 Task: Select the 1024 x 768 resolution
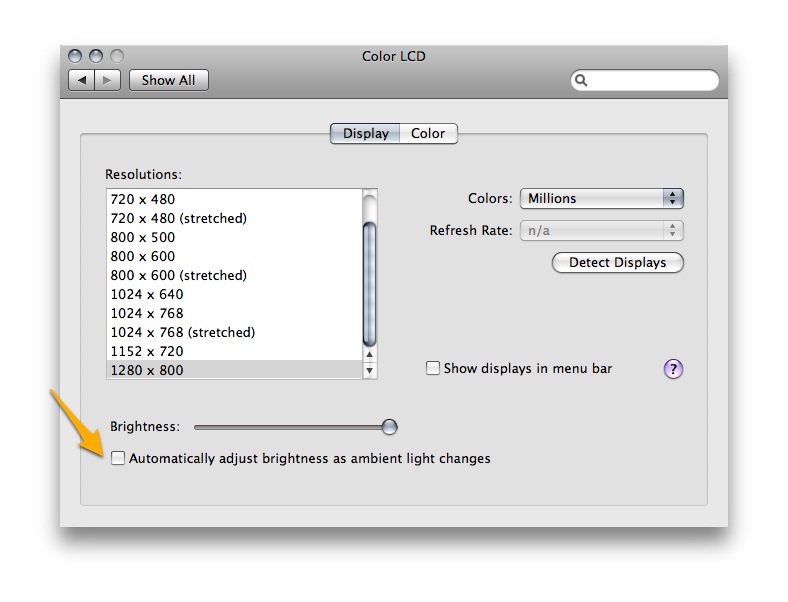[x=234, y=313]
